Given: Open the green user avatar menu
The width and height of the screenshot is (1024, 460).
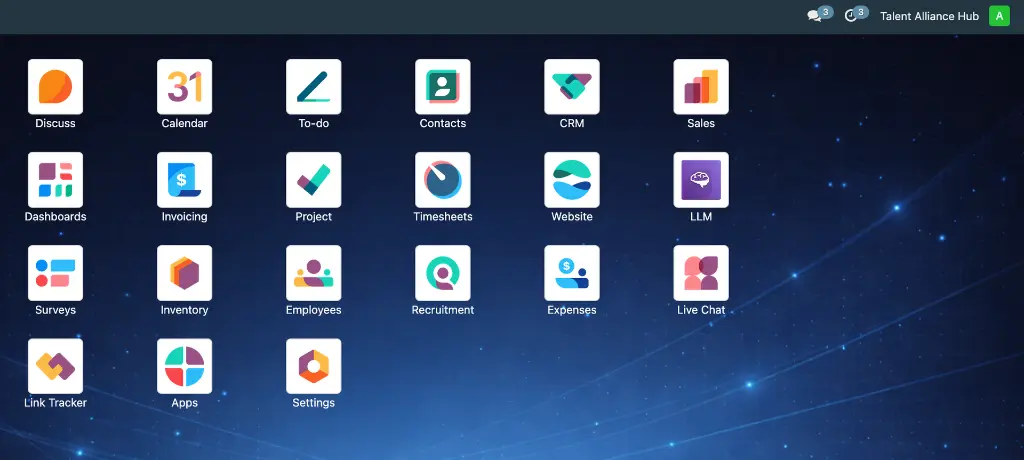Looking at the screenshot, I should tap(999, 16).
